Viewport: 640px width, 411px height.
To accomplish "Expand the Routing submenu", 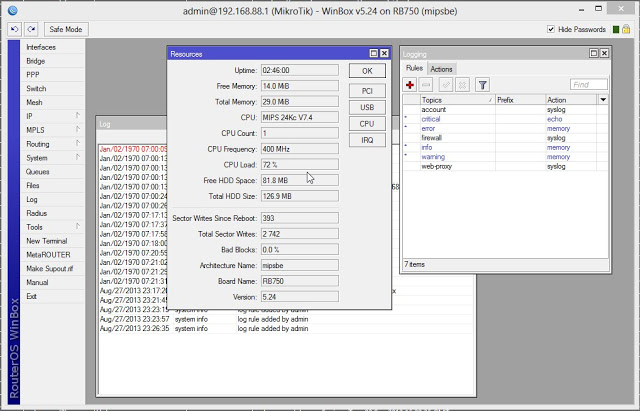I will pos(52,144).
